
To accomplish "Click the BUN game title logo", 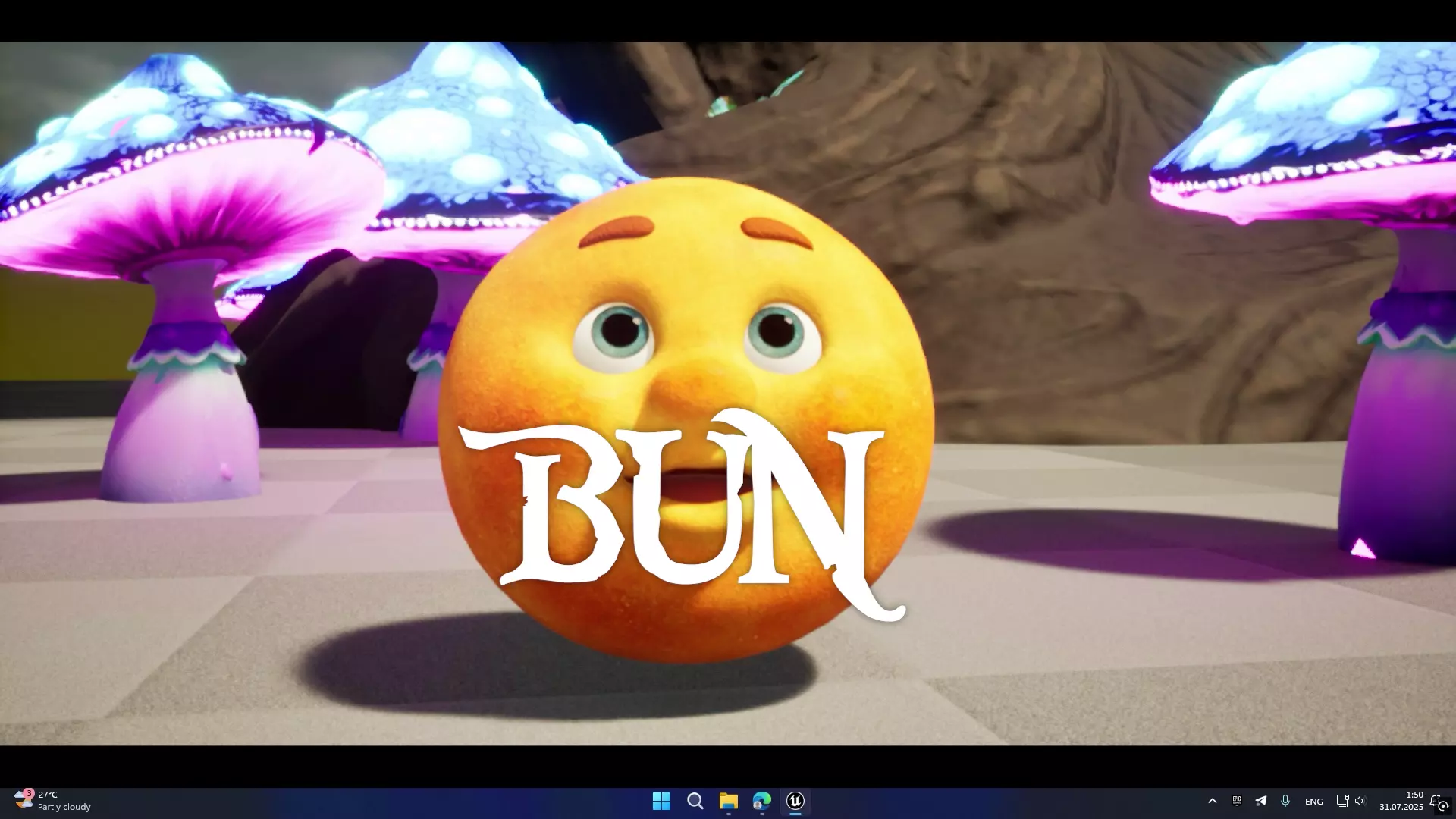I will point(682,514).
